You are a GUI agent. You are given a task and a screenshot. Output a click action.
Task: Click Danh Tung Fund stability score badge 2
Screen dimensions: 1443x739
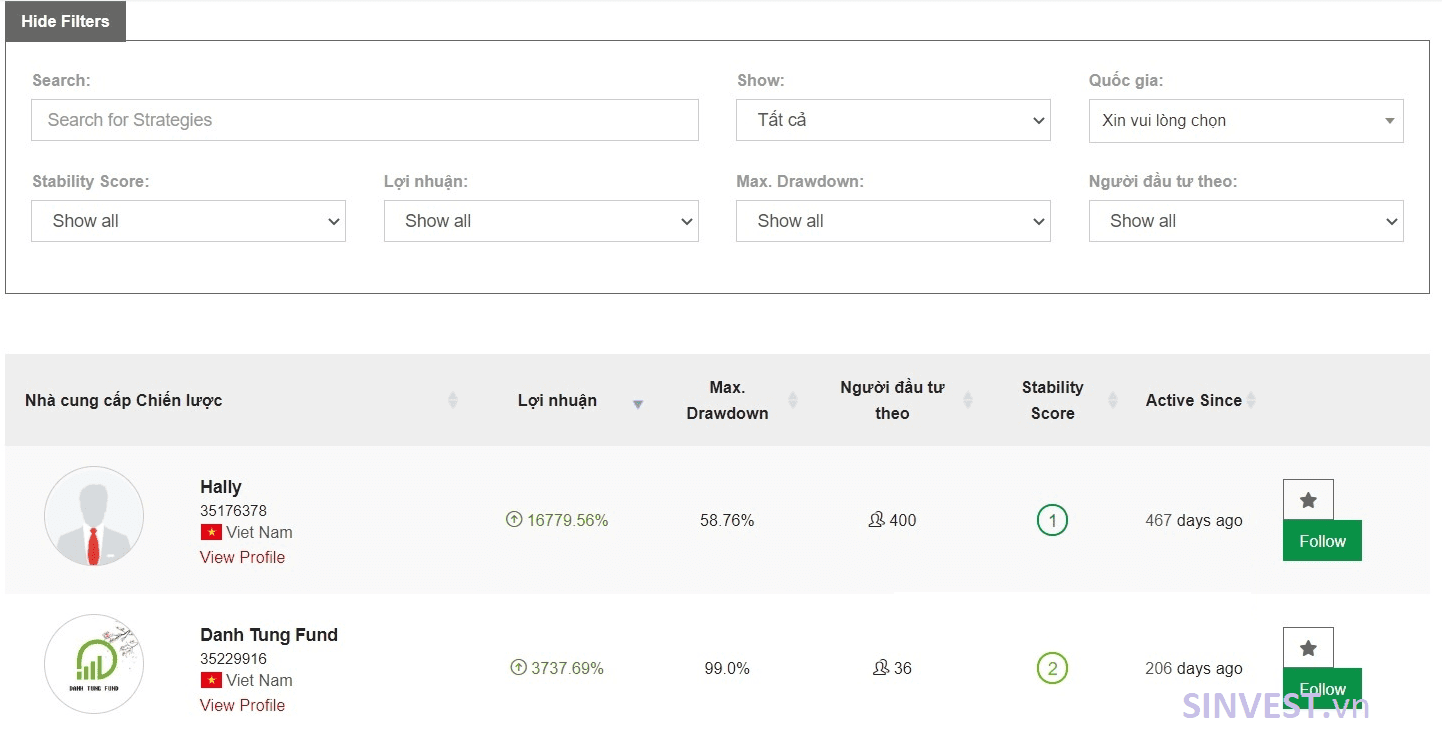tap(1052, 668)
